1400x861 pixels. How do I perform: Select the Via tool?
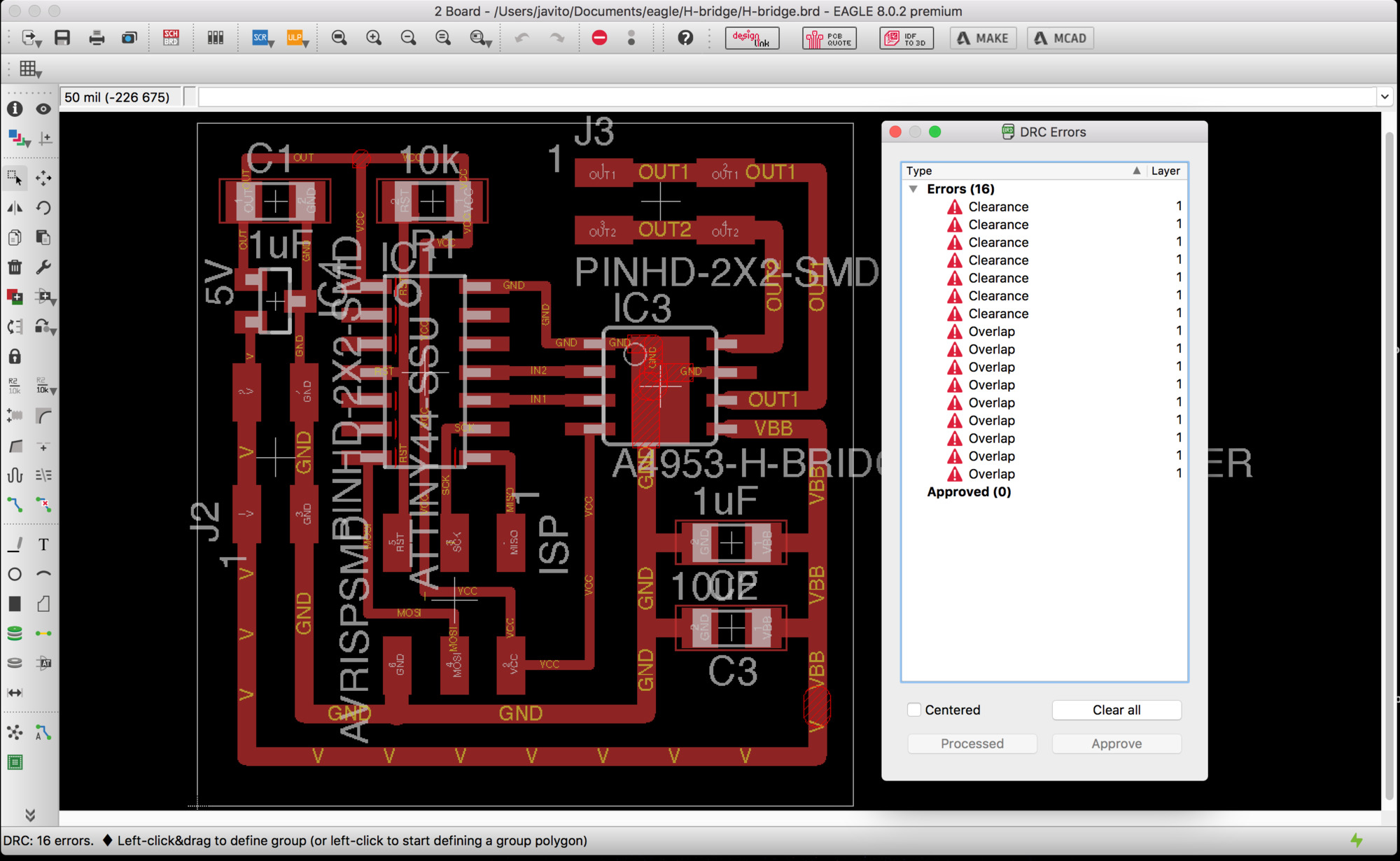(x=15, y=633)
